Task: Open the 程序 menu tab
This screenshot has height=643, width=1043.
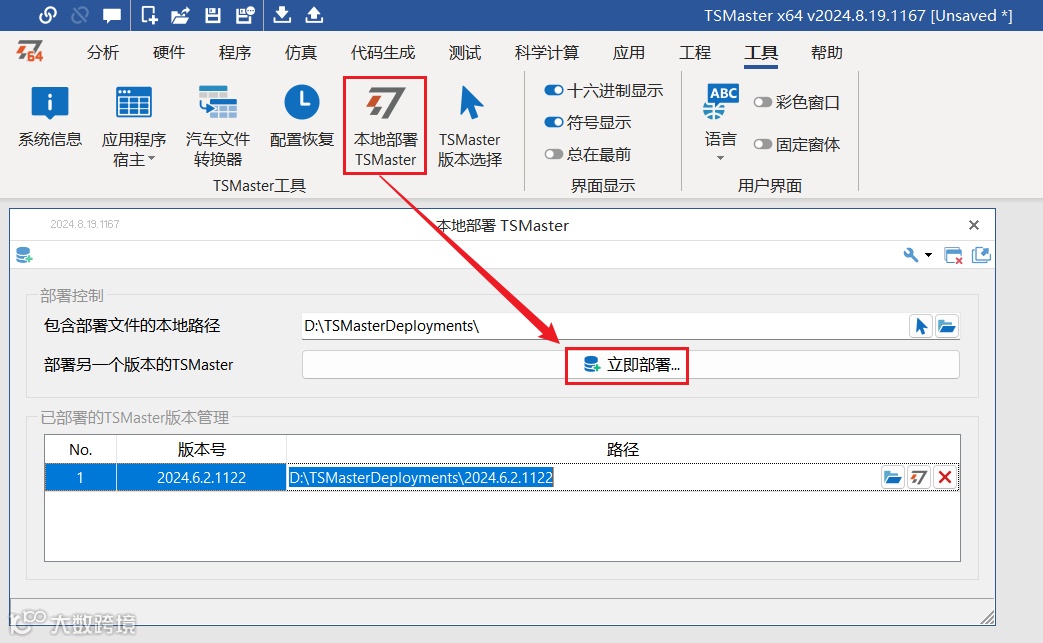Action: tap(235, 53)
